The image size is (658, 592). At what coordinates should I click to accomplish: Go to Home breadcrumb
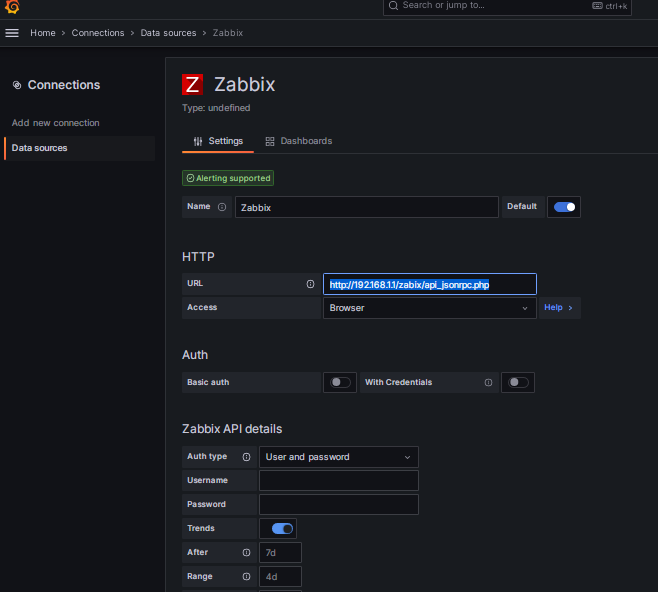point(43,33)
